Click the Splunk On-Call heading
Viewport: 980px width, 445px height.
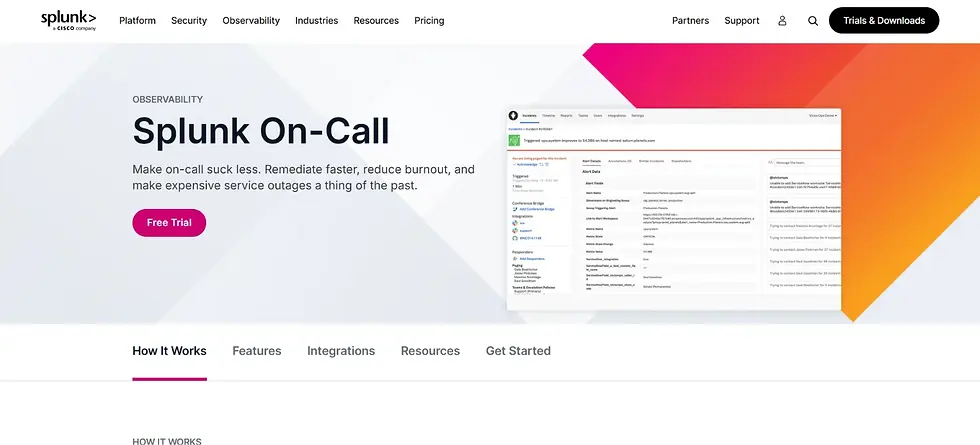click(261, 131)
